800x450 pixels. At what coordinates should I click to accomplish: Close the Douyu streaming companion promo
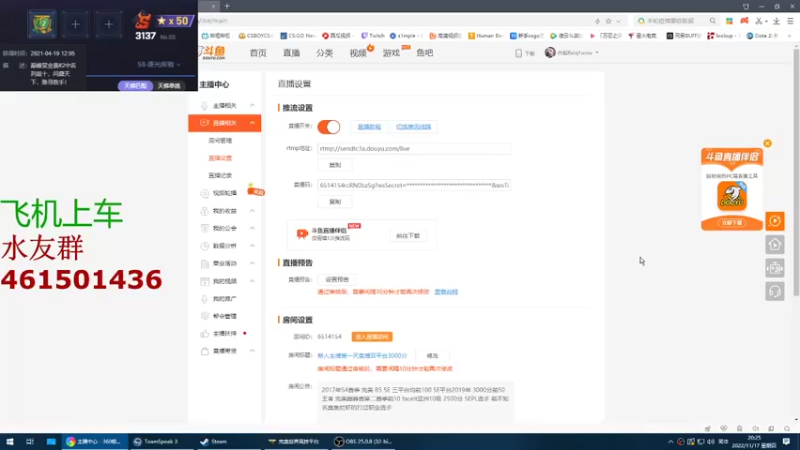(x=767, y=143)
